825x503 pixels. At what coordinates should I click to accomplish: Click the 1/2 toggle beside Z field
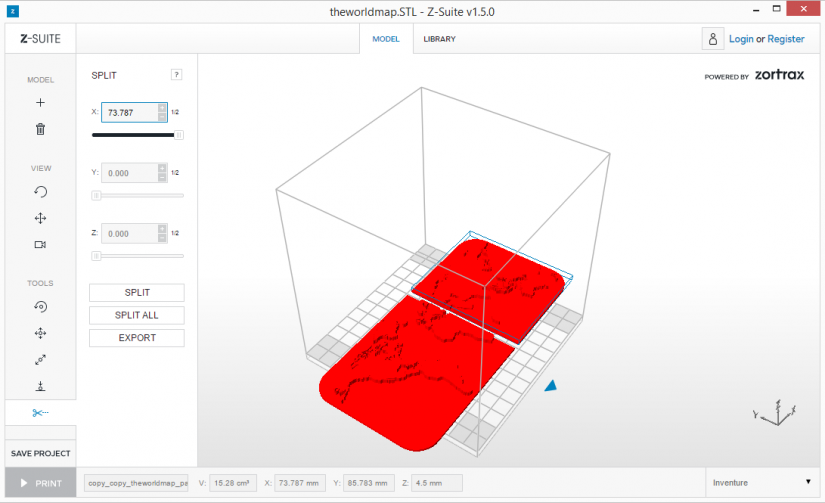coord(175,233)
